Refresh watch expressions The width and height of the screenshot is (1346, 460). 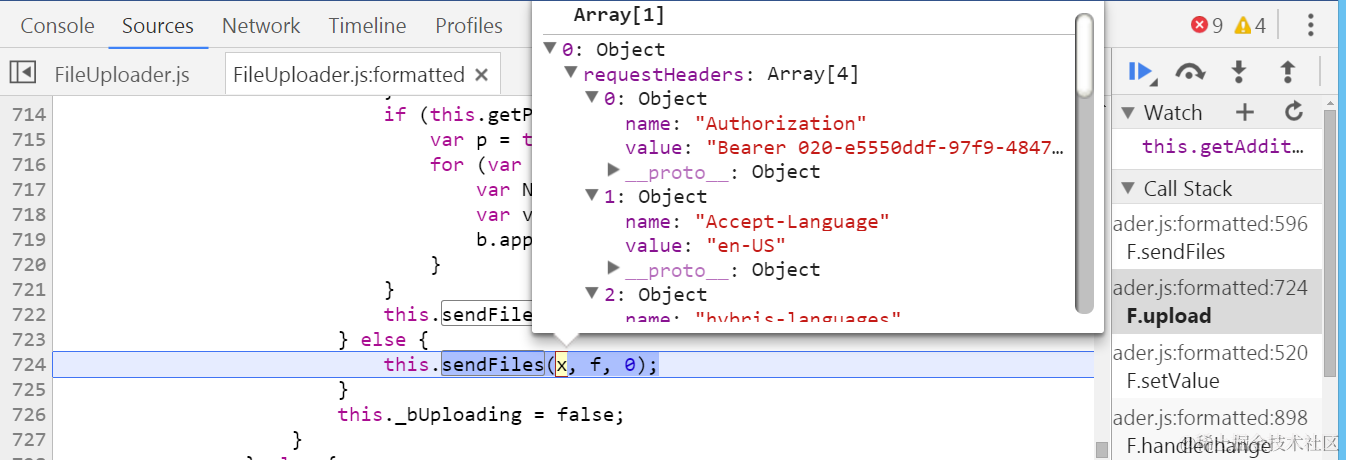coord(1294,112)
